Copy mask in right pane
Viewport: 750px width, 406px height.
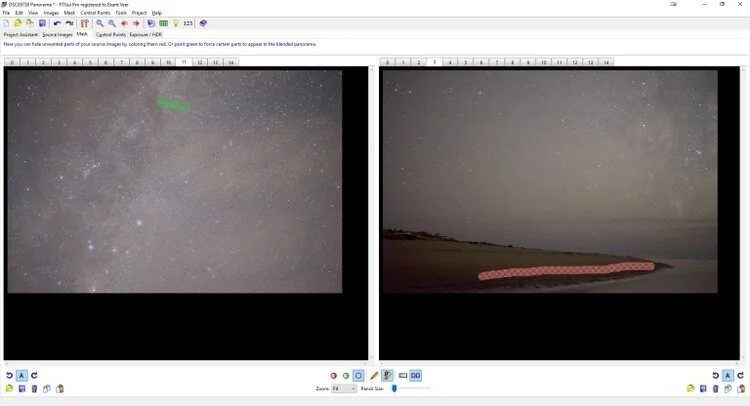[728, 389]
